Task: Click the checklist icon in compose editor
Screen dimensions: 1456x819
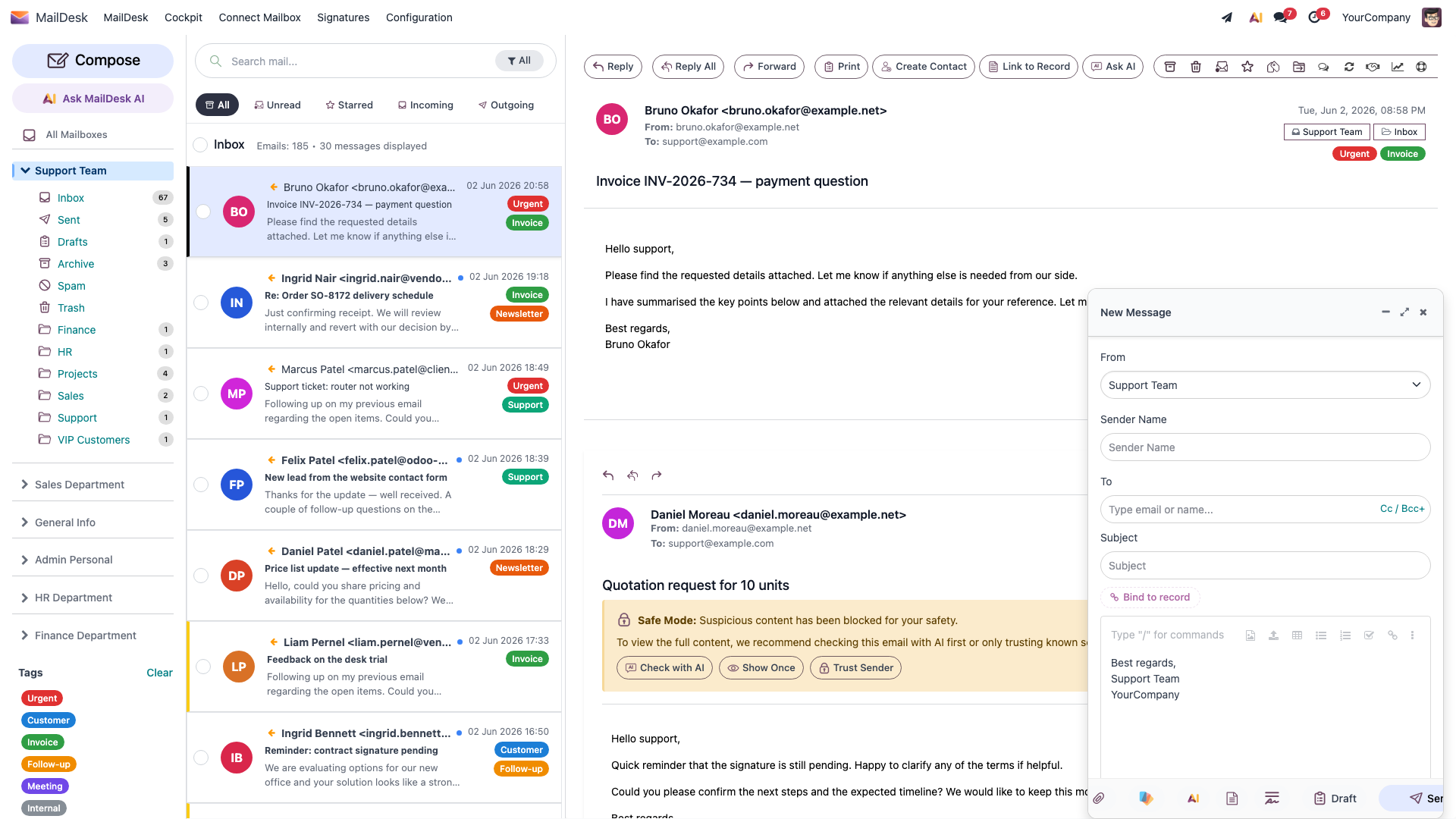Action: click(1369, 635)
